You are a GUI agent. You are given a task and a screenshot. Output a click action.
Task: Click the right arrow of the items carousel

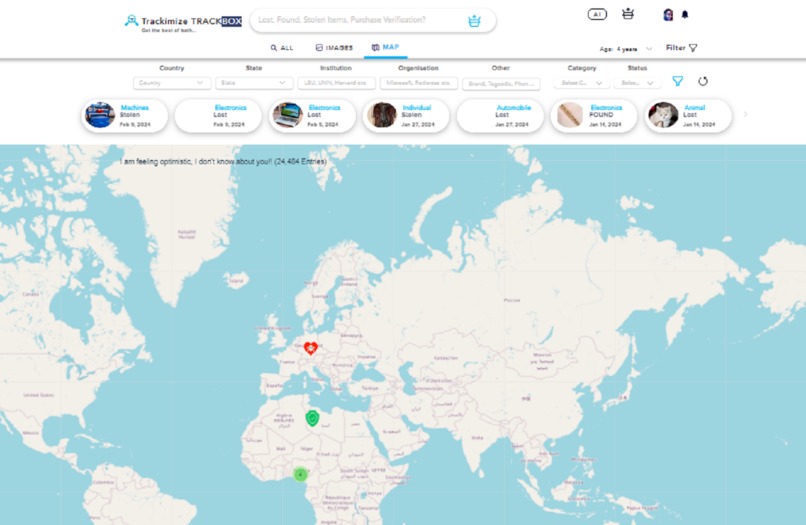(x=745, y=114)
